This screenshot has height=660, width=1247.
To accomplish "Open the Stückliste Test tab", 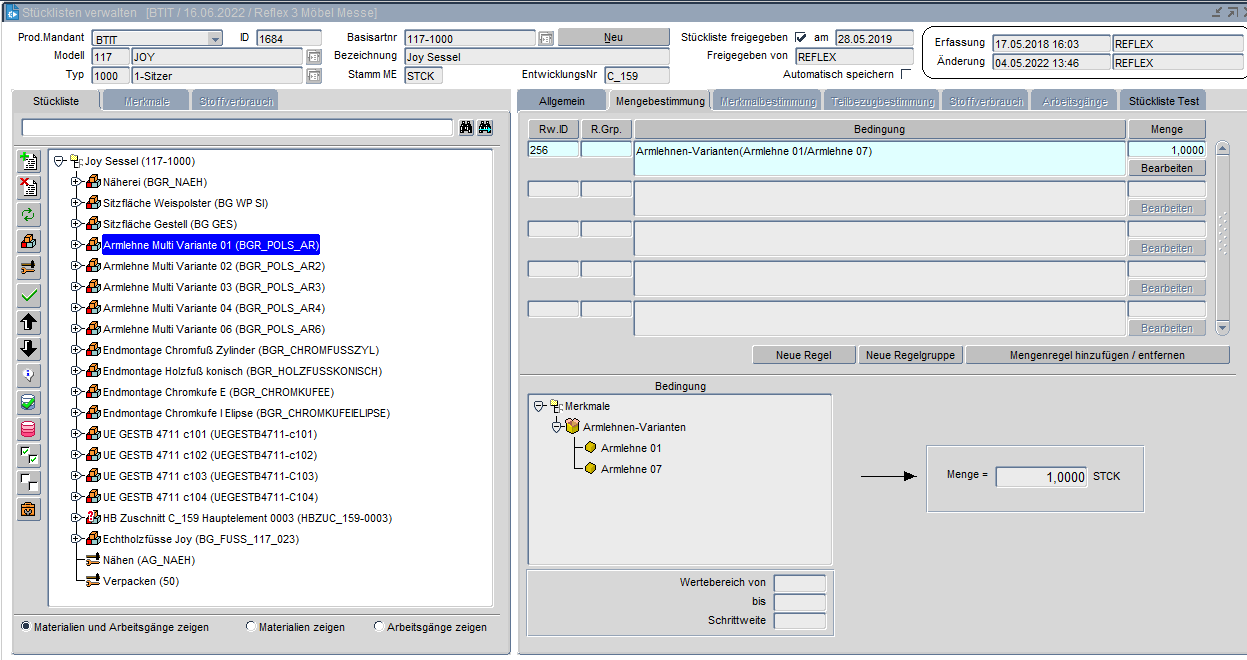I will coord(1162,101).
